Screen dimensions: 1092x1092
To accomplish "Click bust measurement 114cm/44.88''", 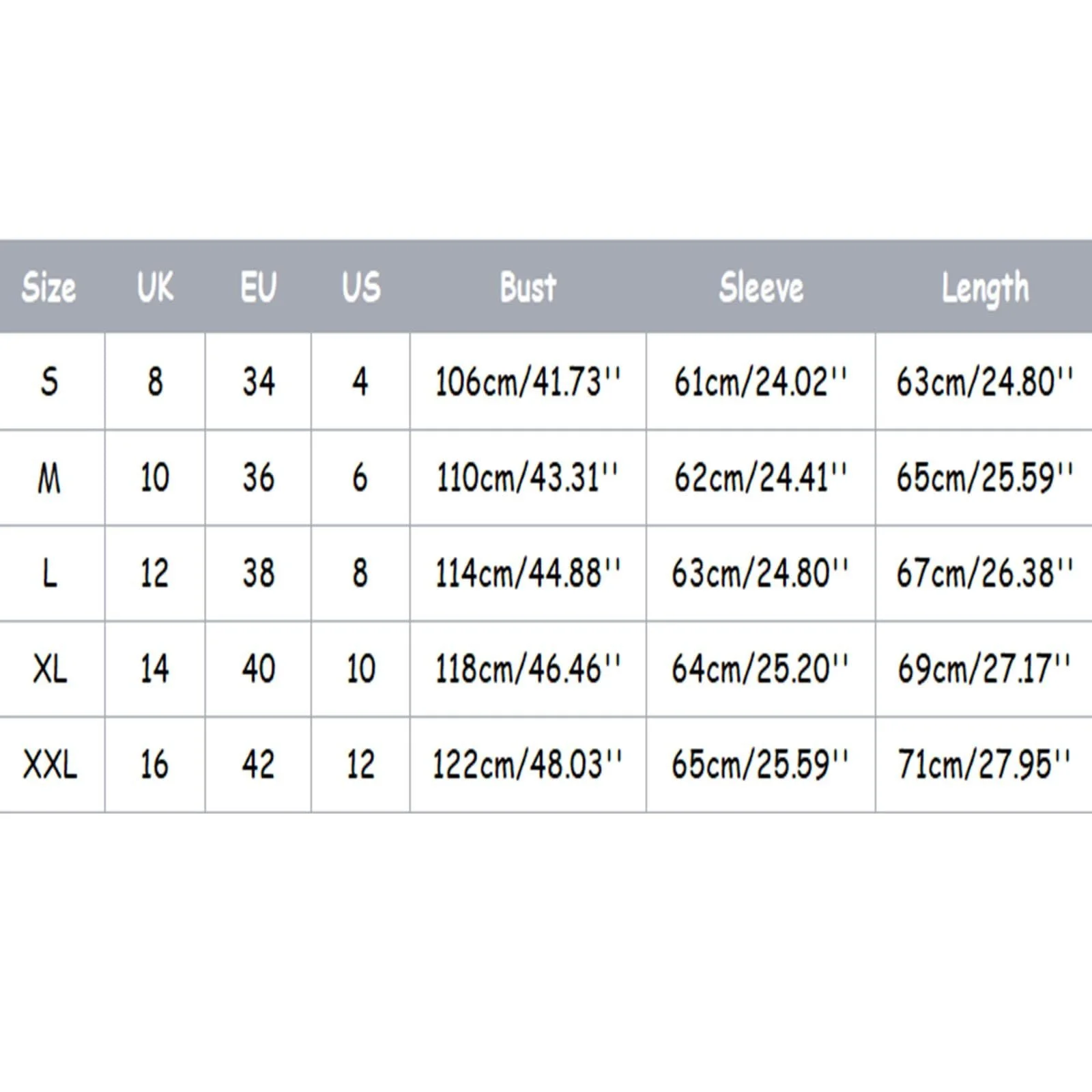I will [528, 573].
